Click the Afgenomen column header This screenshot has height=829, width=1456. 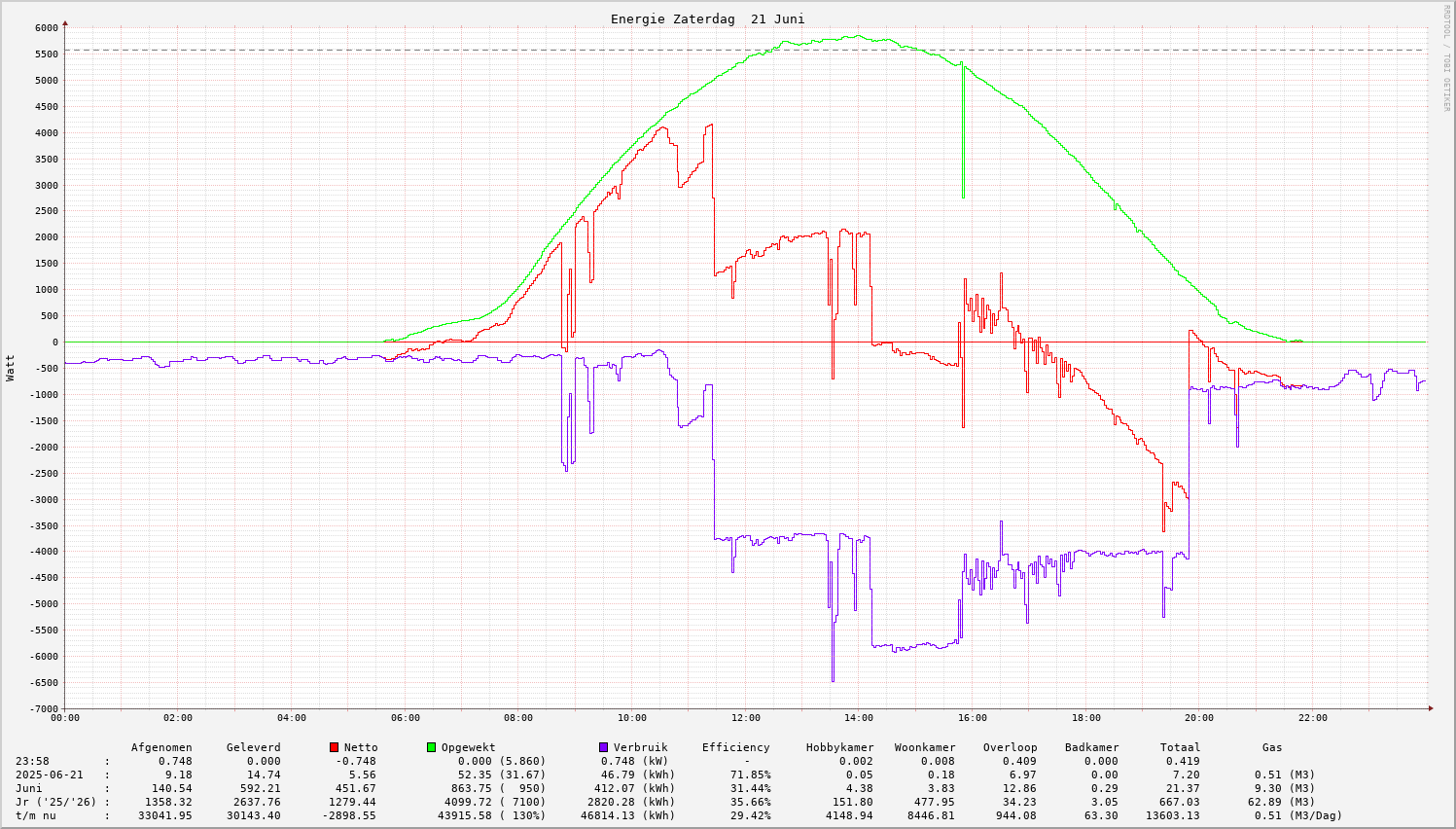[x=161, y=747]
